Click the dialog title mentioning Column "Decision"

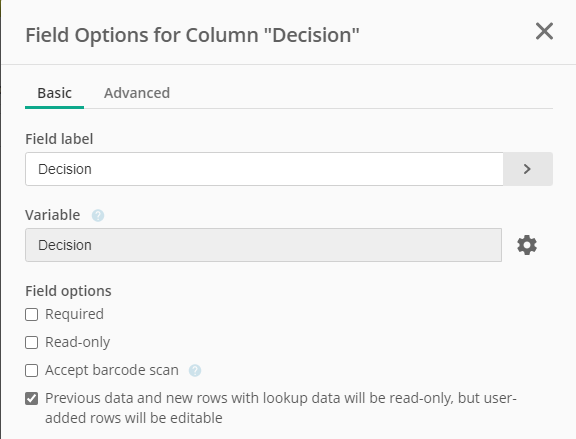coord(192,35)
